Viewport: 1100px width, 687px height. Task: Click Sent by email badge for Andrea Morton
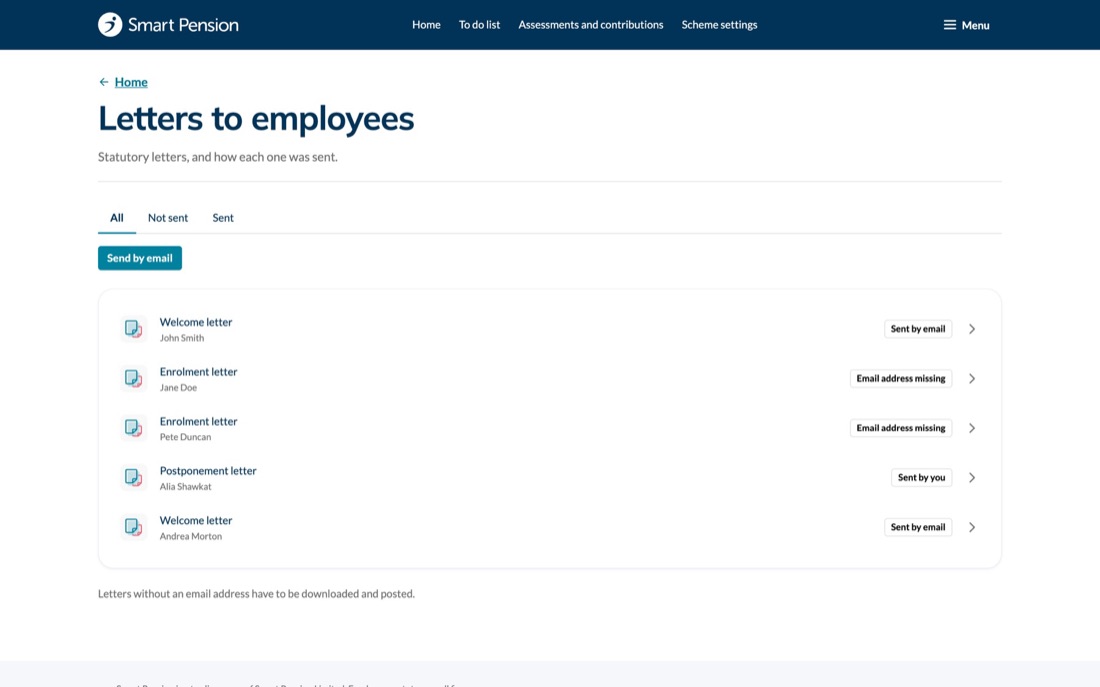pyautogui.click(x=918, y=528)
